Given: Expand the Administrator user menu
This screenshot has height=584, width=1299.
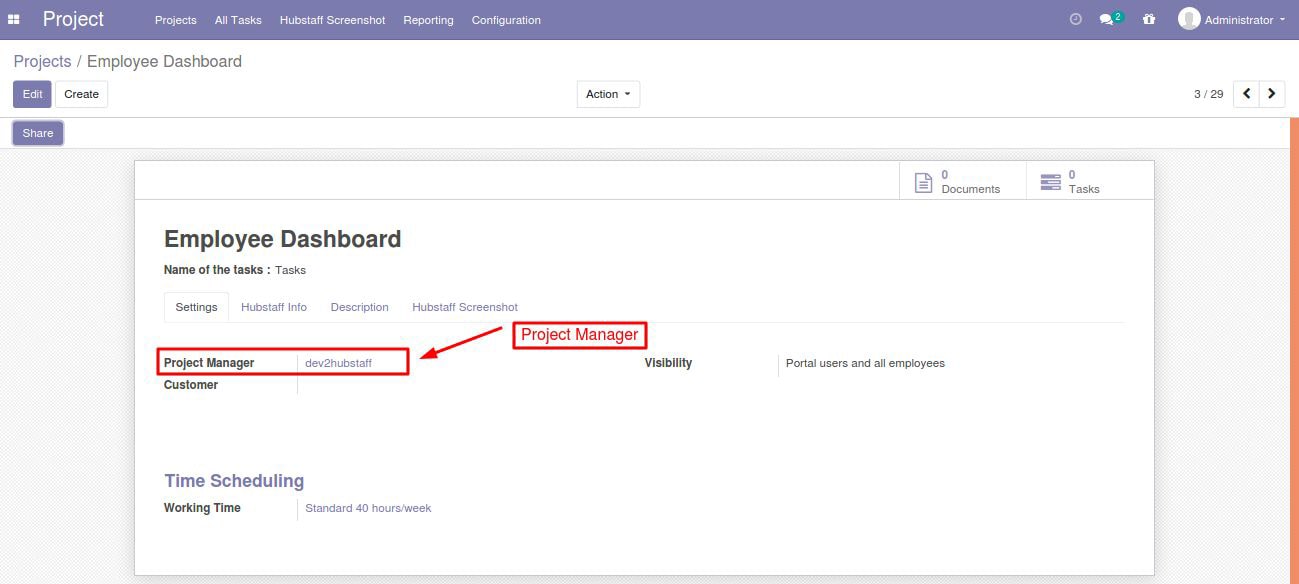Looking at the screenshot, I should 1233,19.
